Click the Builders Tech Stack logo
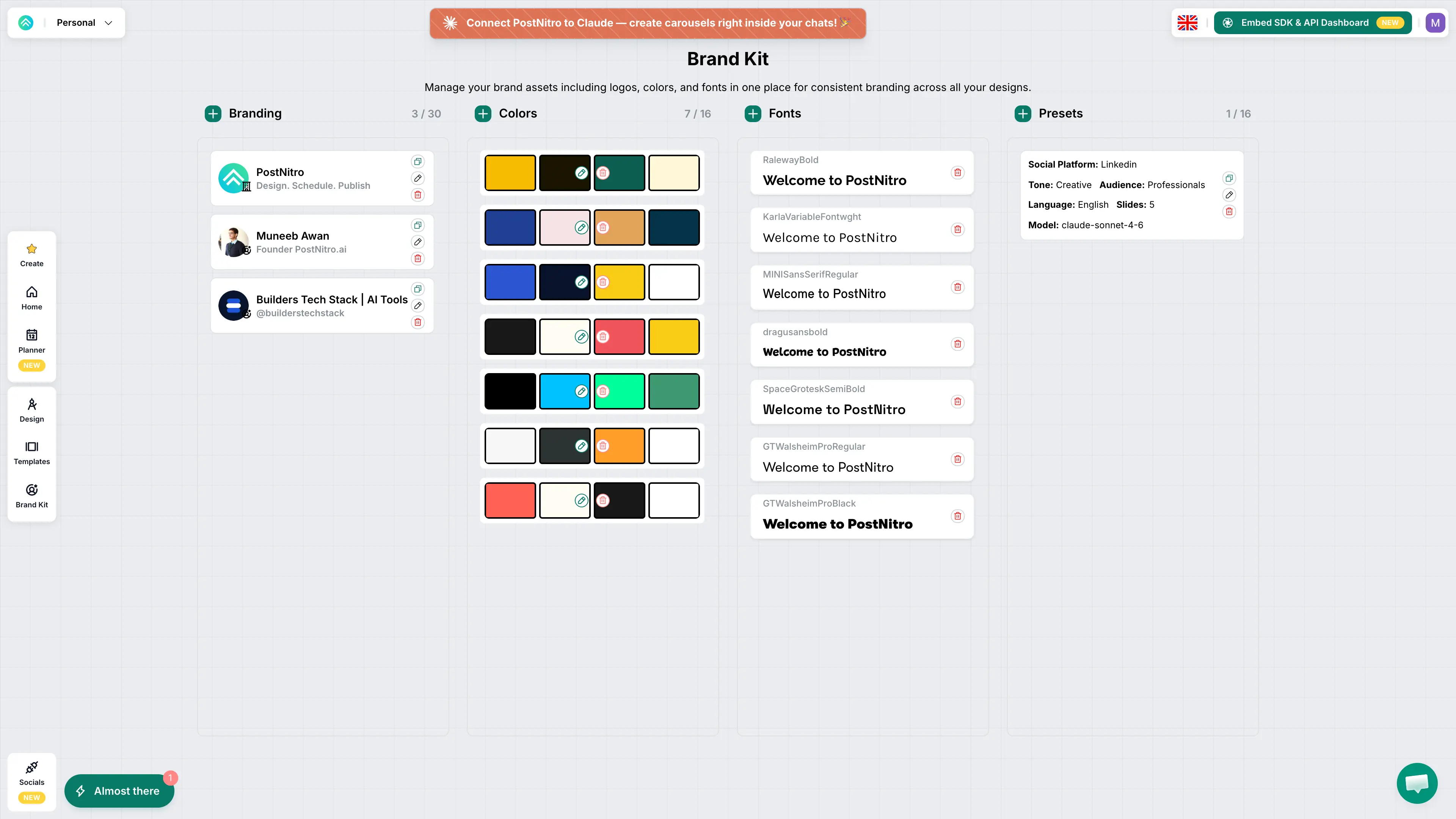 point(234,306)
